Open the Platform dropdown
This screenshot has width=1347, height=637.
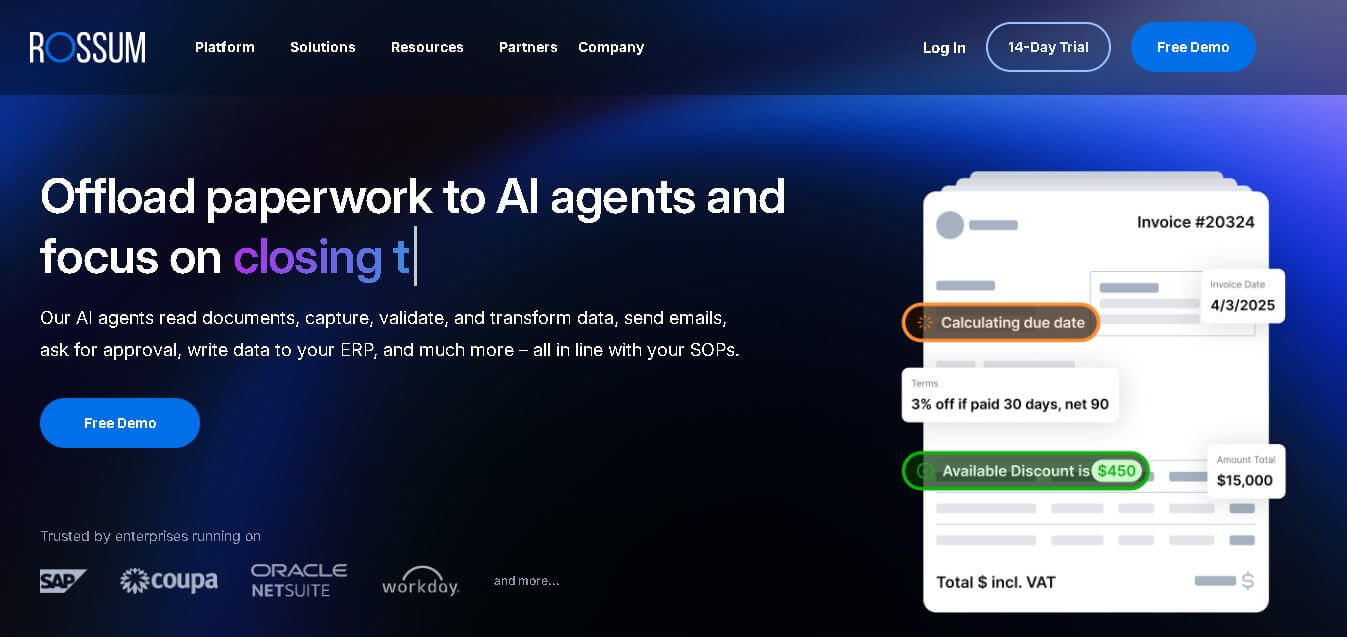pyautogui.click(x=224, y=47)
